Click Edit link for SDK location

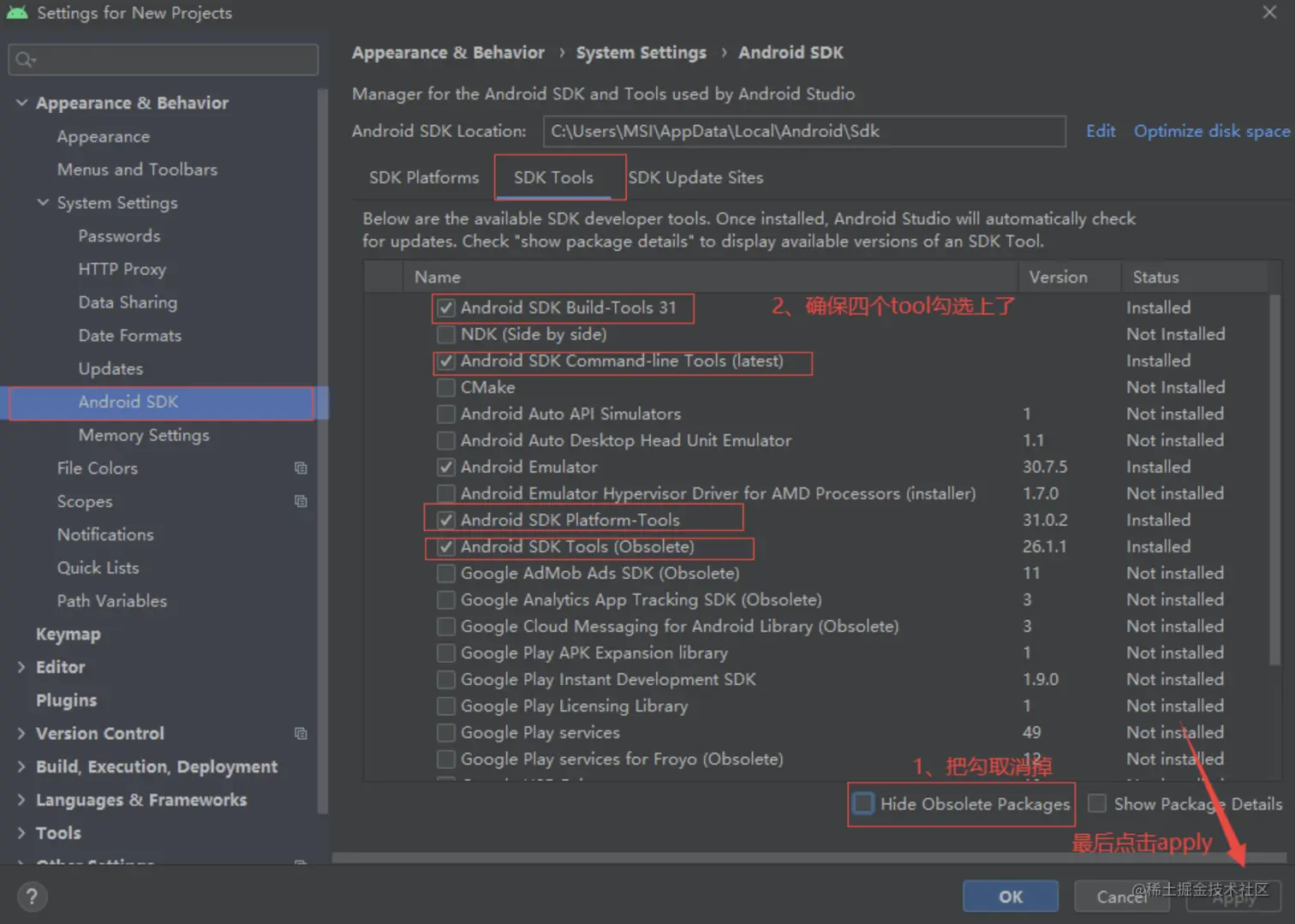click(1101, 131)
